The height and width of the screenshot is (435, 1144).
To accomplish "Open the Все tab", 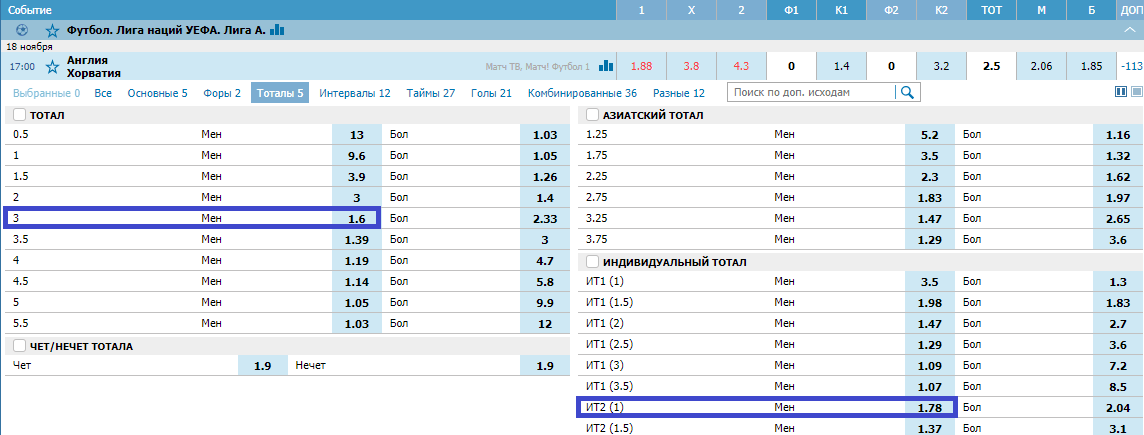I will pyautogui.click(x=103, y=93).
